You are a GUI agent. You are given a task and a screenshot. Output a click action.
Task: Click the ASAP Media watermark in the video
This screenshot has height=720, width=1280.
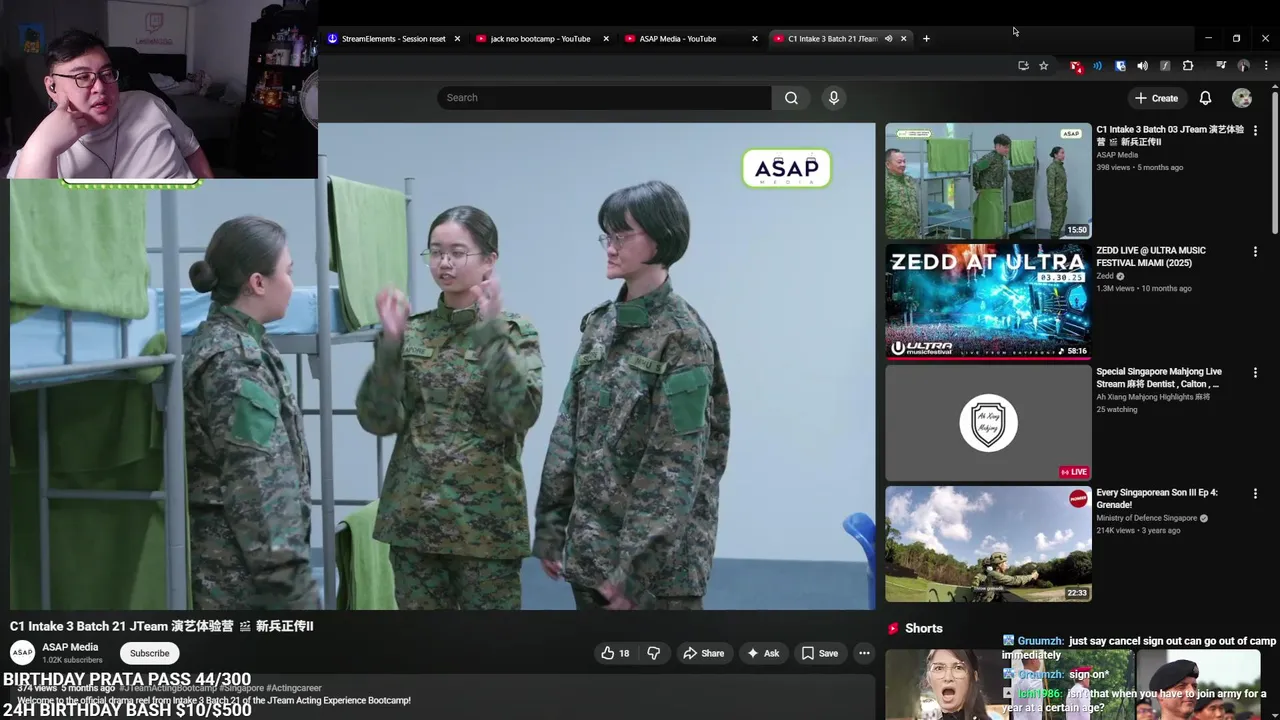click(x=787, y=168)
